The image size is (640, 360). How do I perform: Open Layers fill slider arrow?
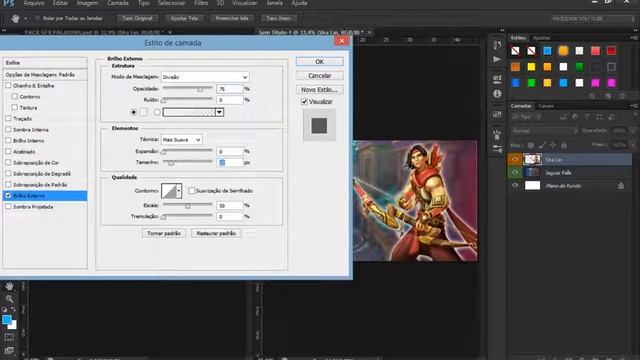coord(633,145)
